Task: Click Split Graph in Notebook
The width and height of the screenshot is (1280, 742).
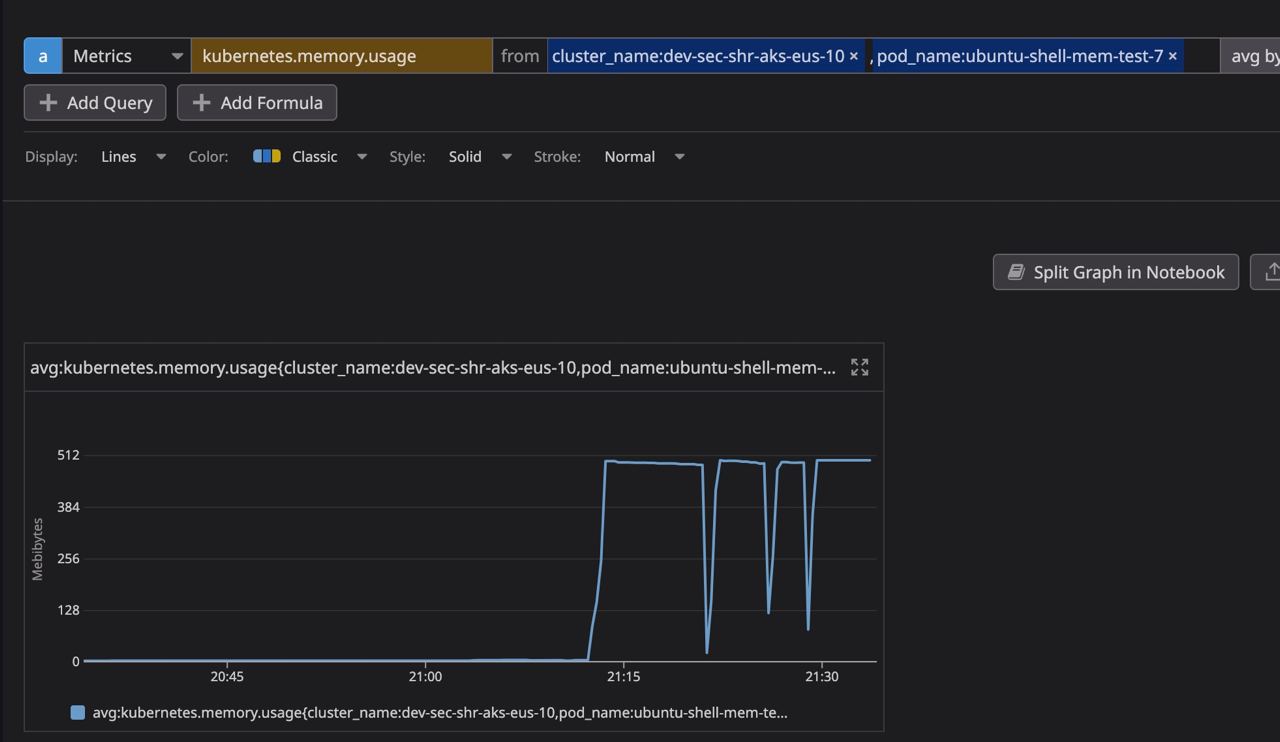Action: point(1115,271)
